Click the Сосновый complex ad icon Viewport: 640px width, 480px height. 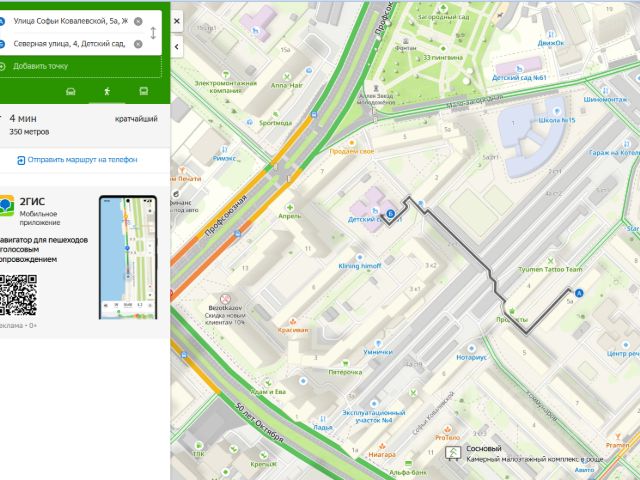[x=453, y=453]
